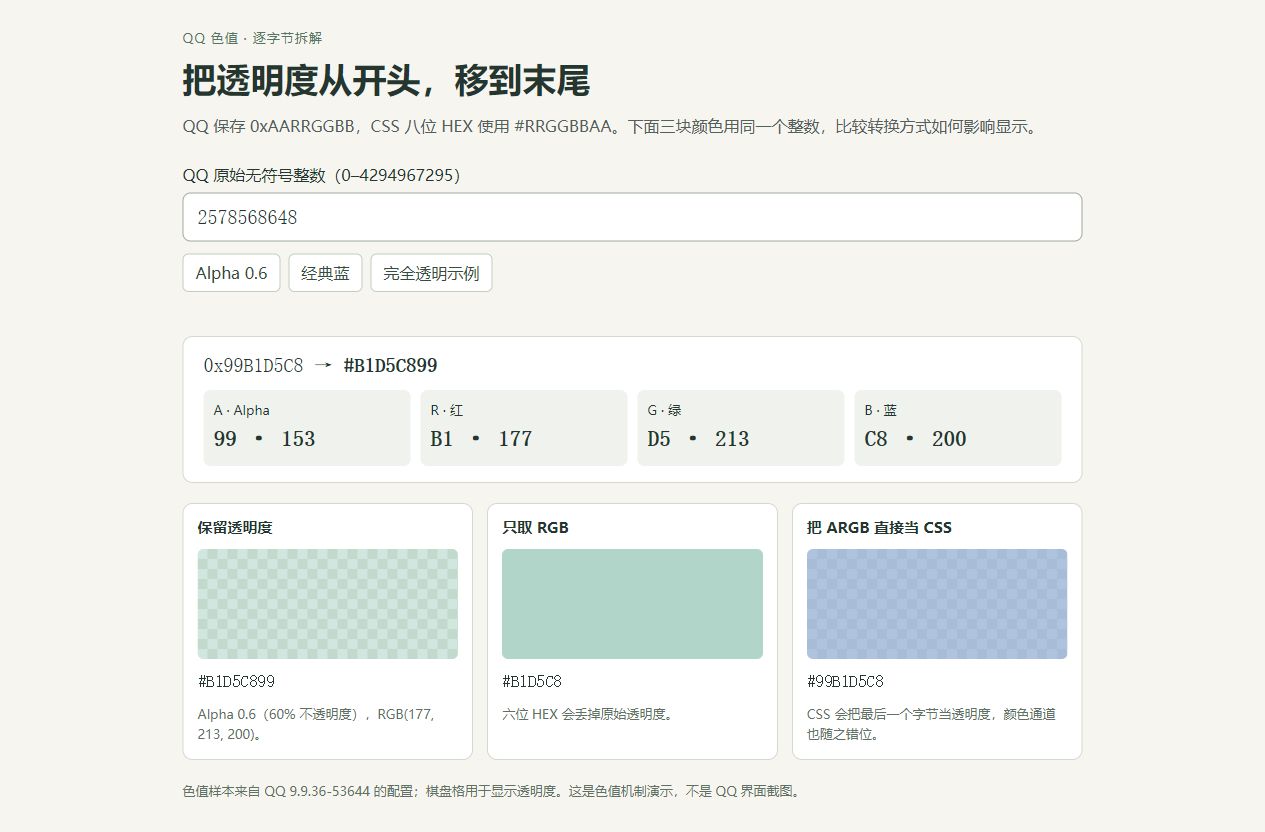Click the #99B1D5C8 hex label

[845, 681]
